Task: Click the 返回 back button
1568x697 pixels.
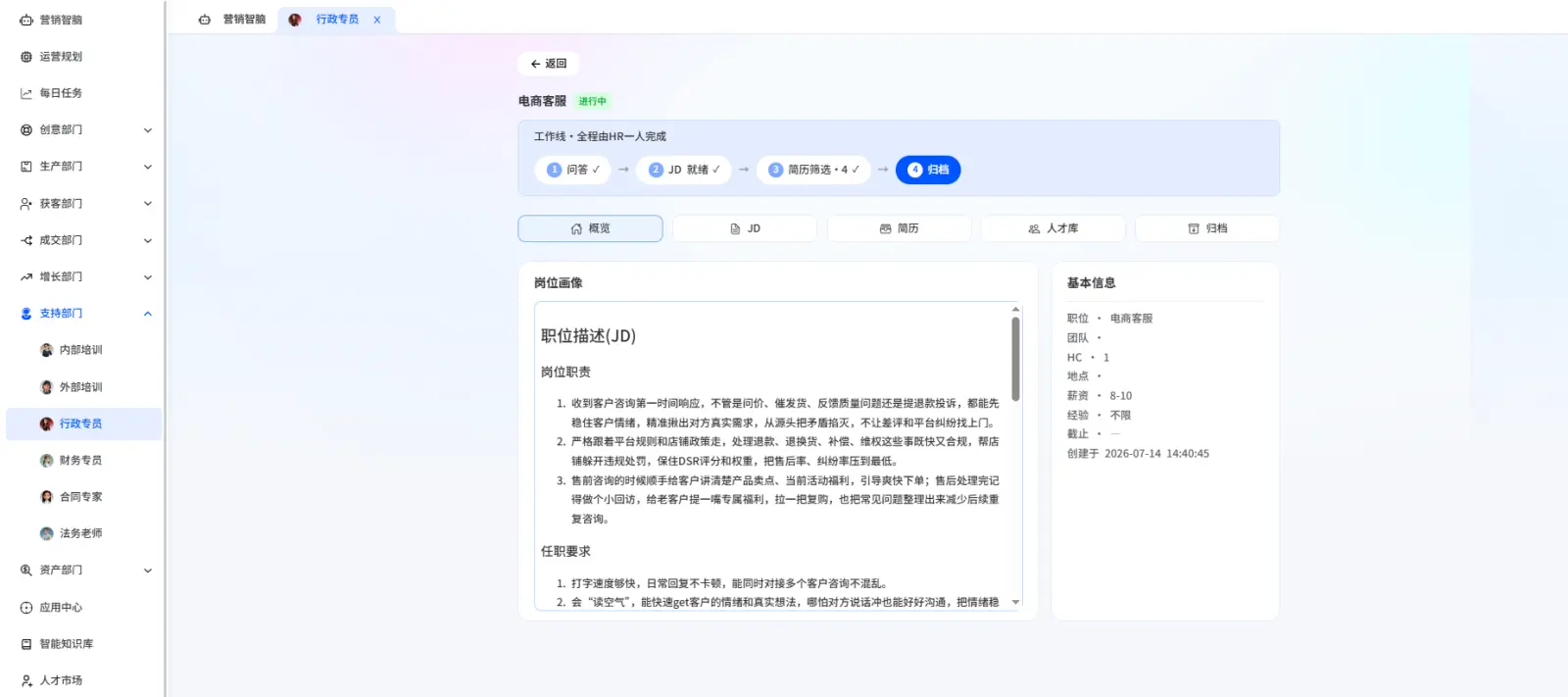Action: (548, 64)
